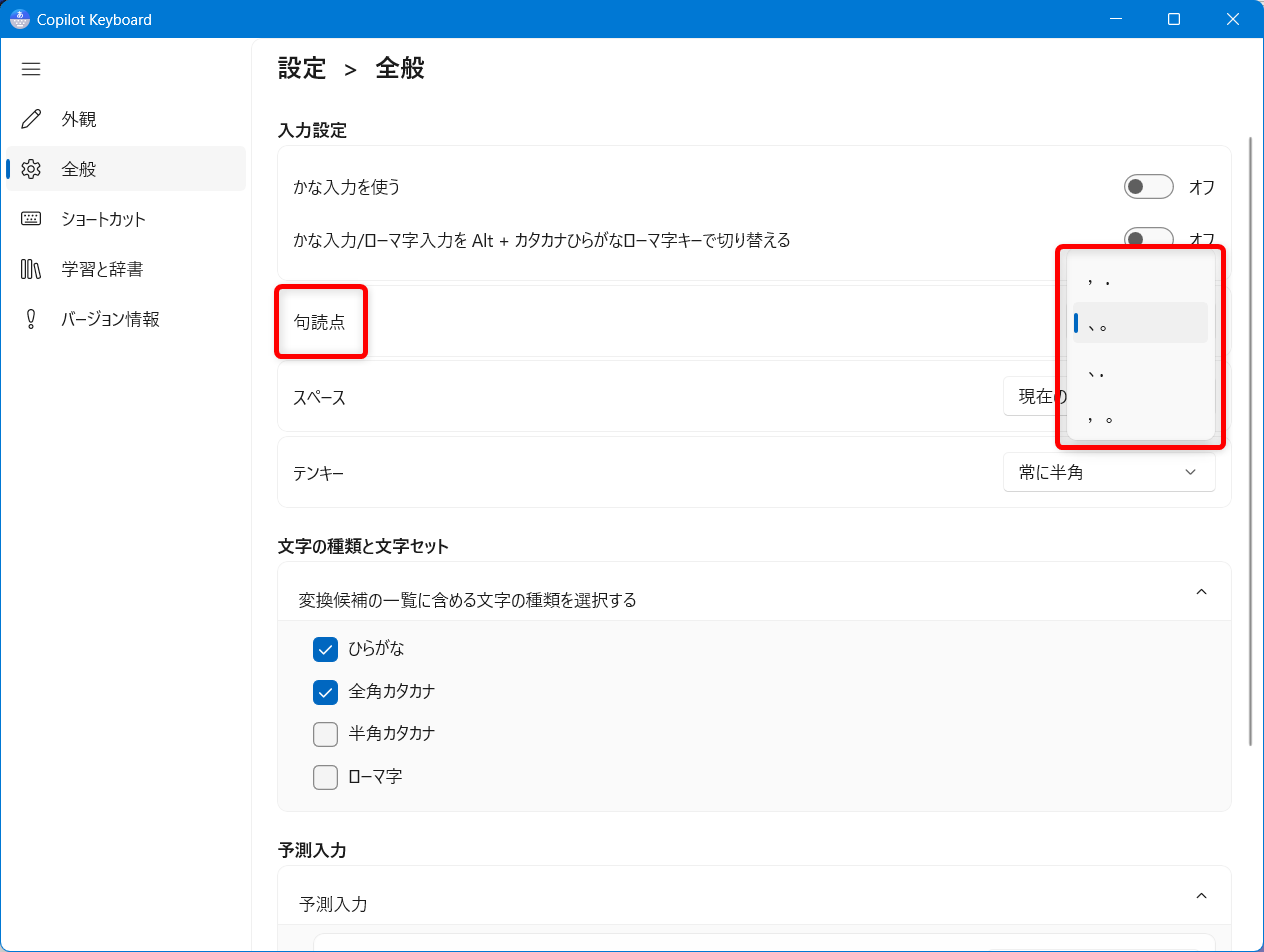This screenshot has height=952, width=1264.
Task: Collapse the 予測入力 expander chevron
Action: [1201, 896]
